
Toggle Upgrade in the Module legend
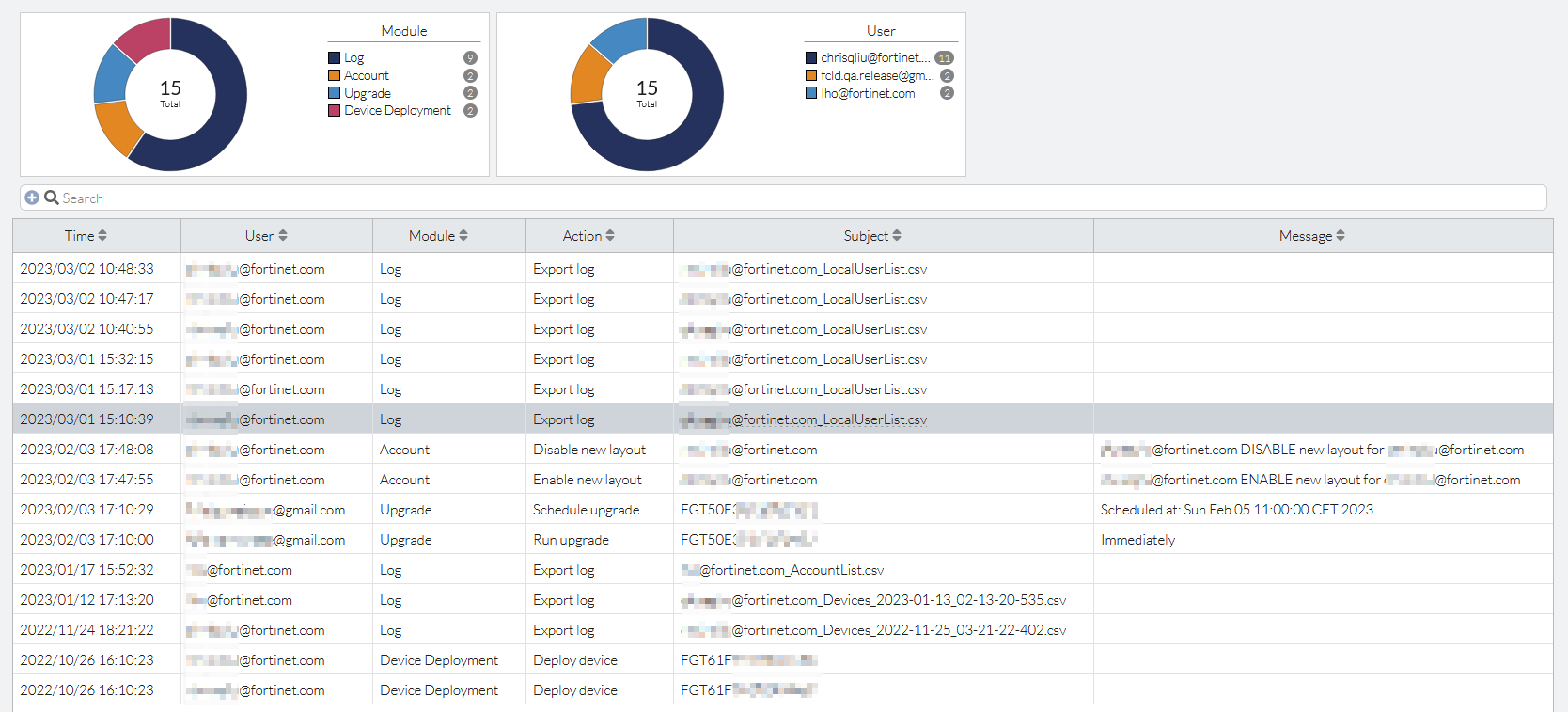click(x=367, y=93)
